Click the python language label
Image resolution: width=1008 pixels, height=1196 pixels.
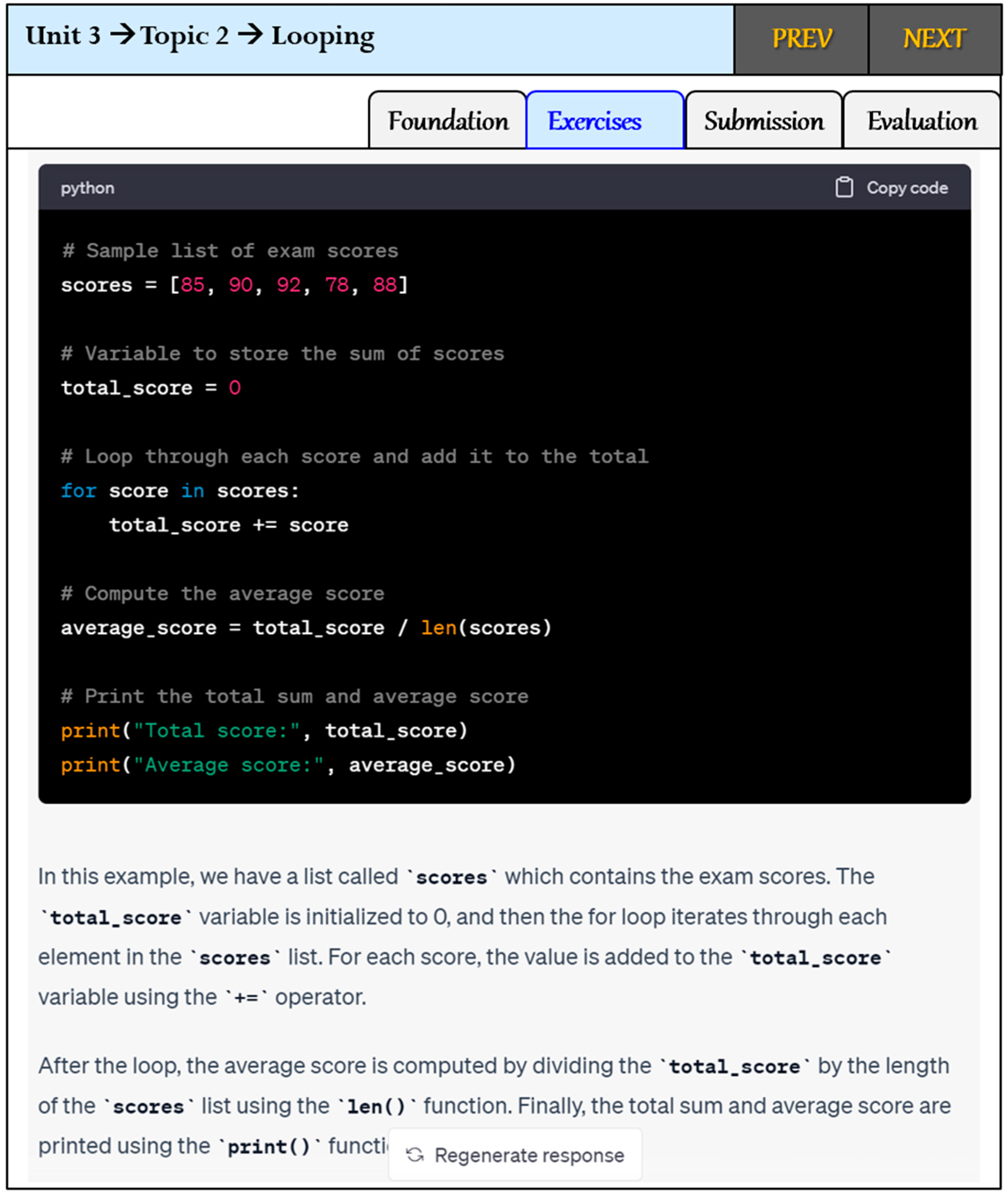pyautogui.click(x=88, y=188)
